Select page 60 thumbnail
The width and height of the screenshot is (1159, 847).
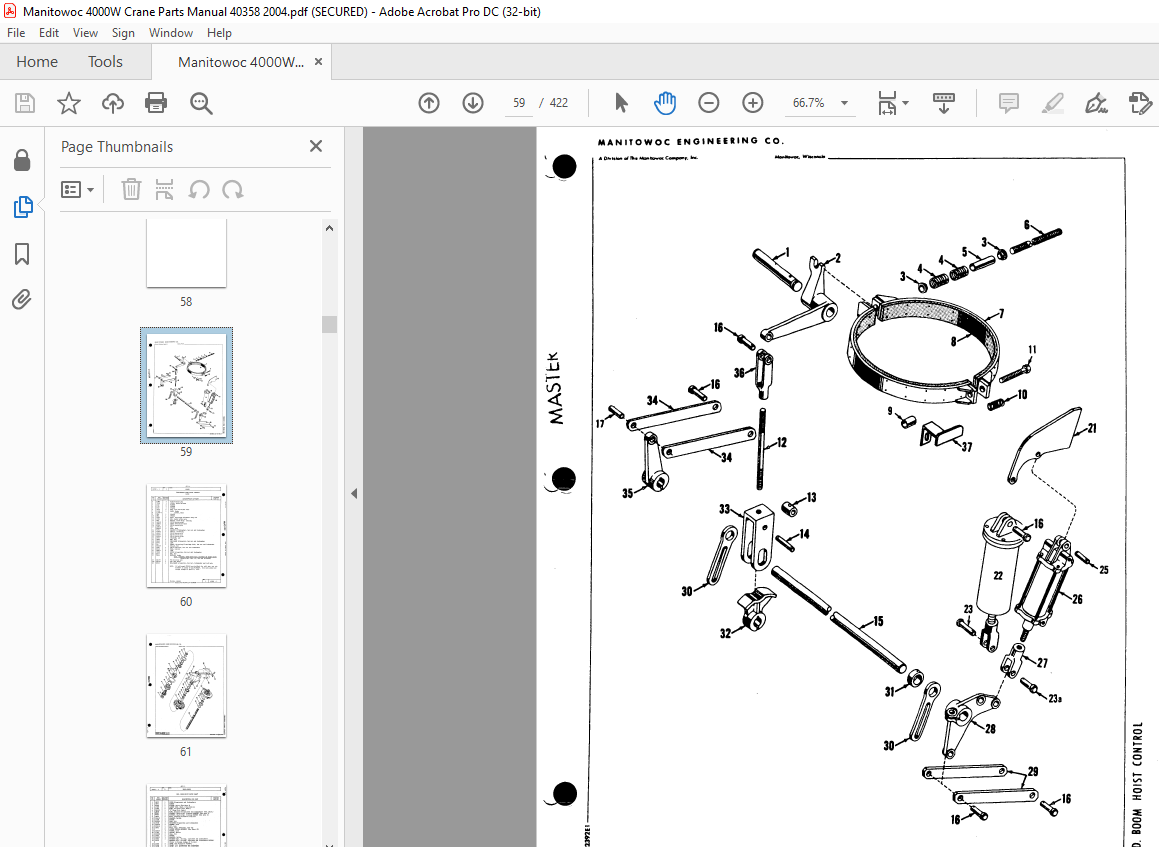(x=186, y=536)
